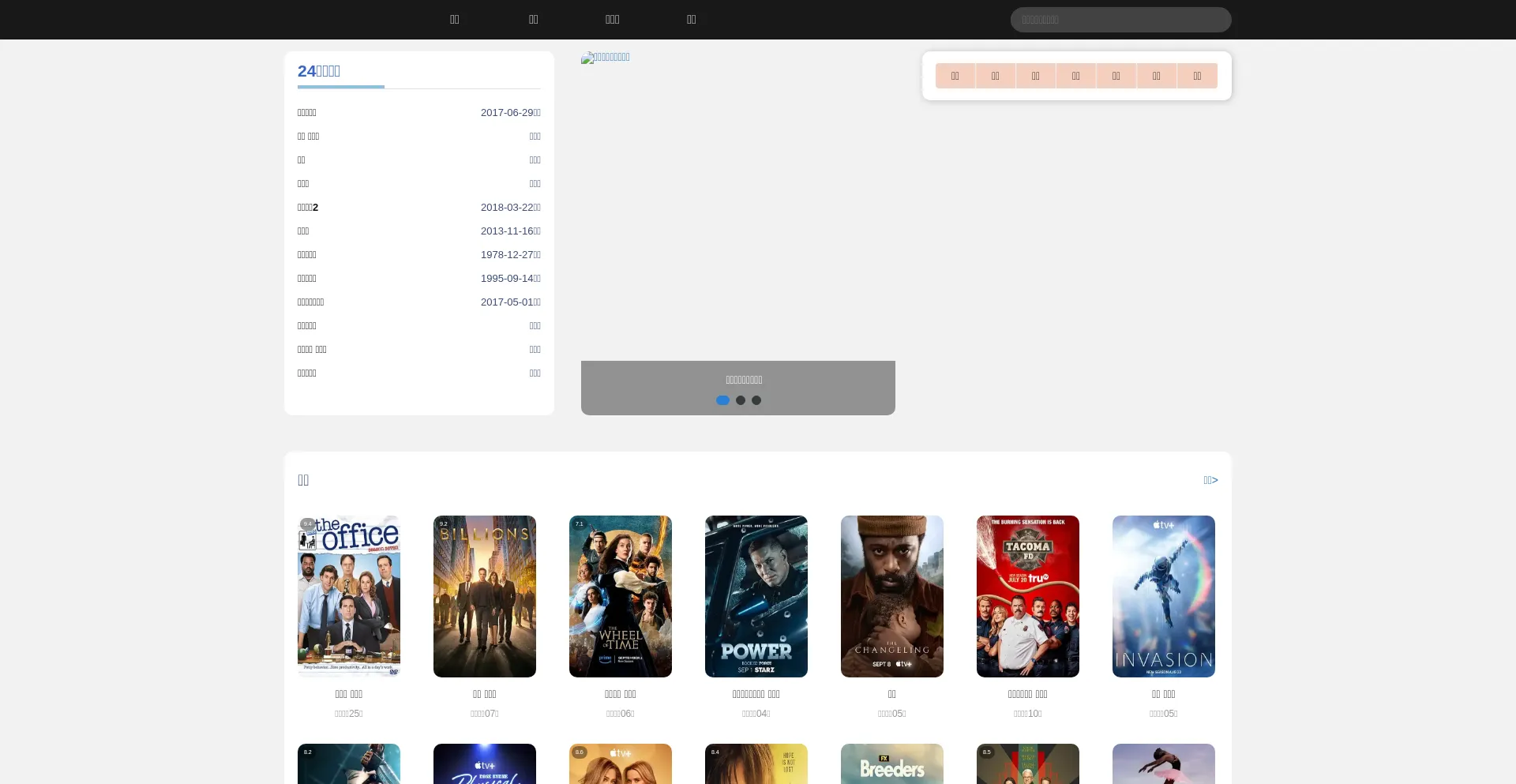Open the Power Book IV poster

756,596
